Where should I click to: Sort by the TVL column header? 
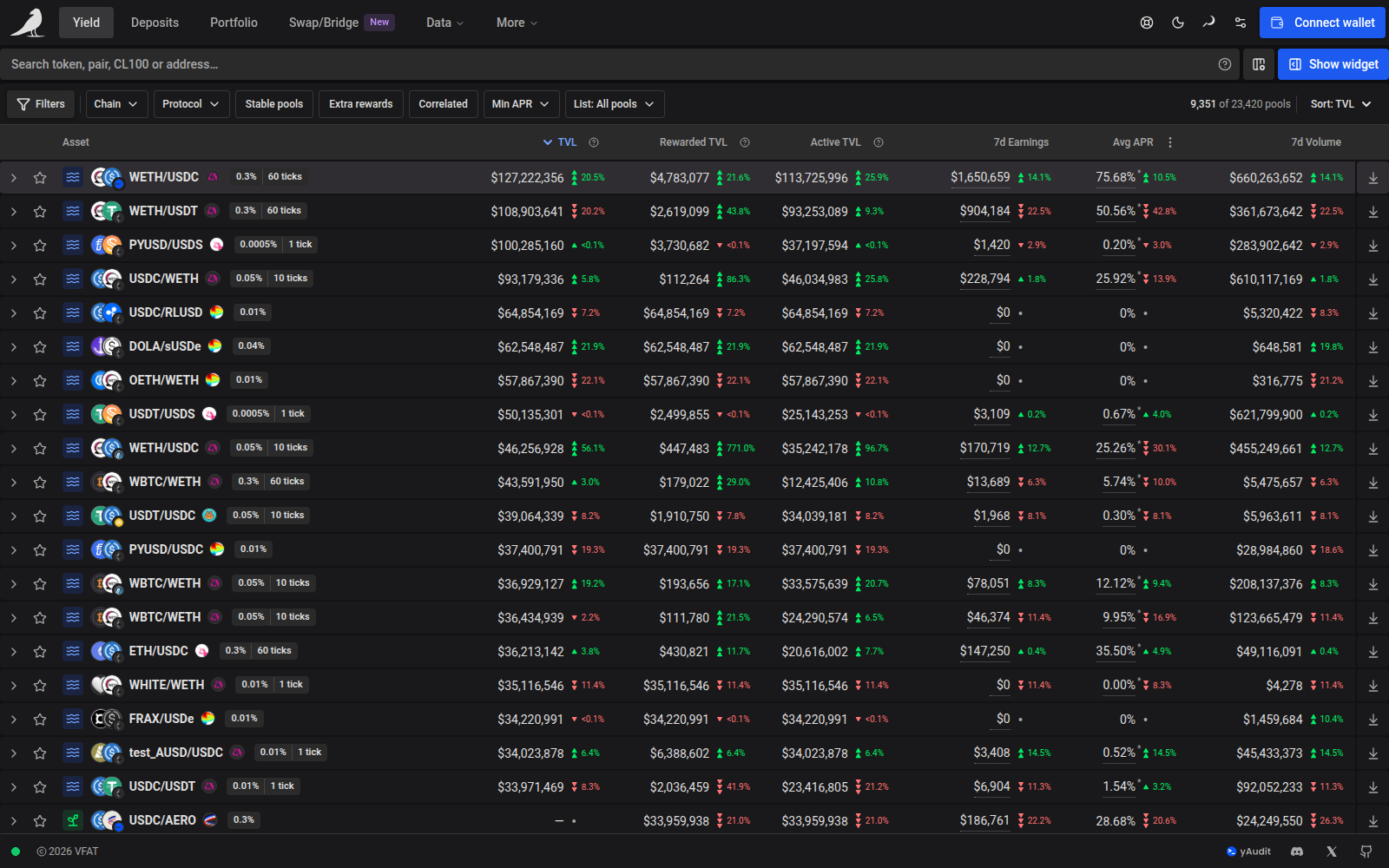click(560, 142)
